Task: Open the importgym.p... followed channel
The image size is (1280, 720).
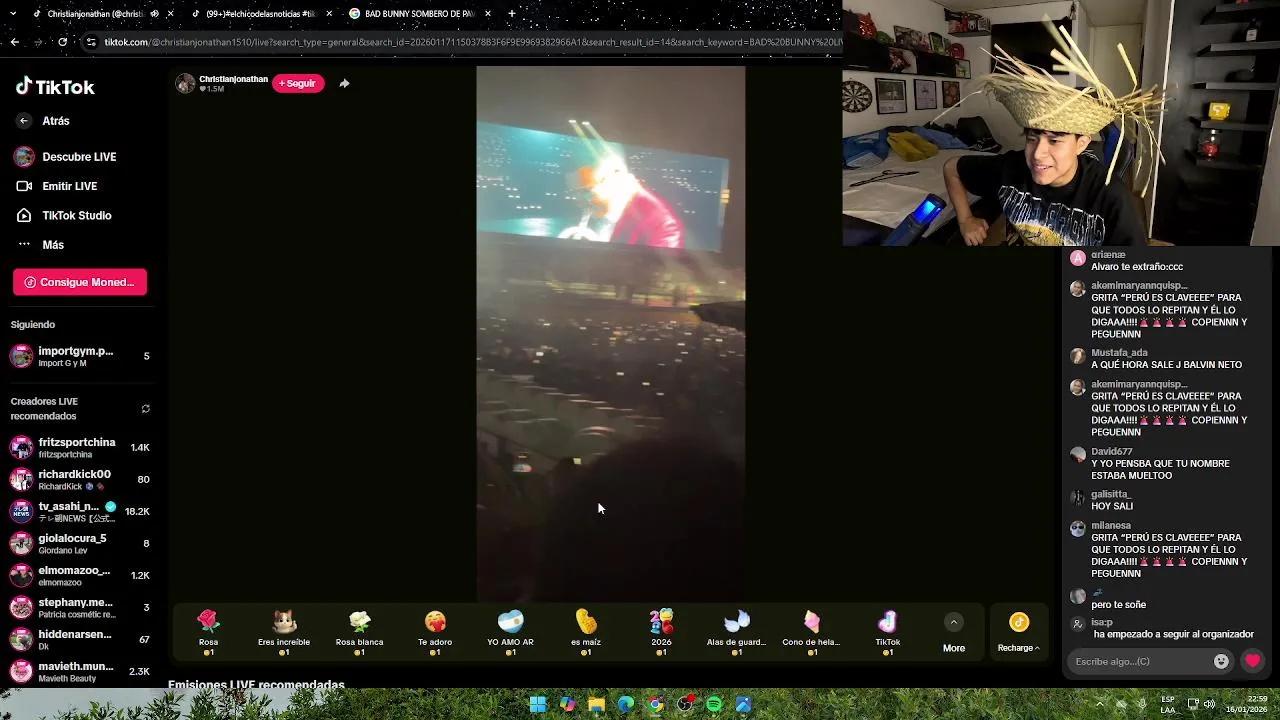Action: tap(80, 356)
